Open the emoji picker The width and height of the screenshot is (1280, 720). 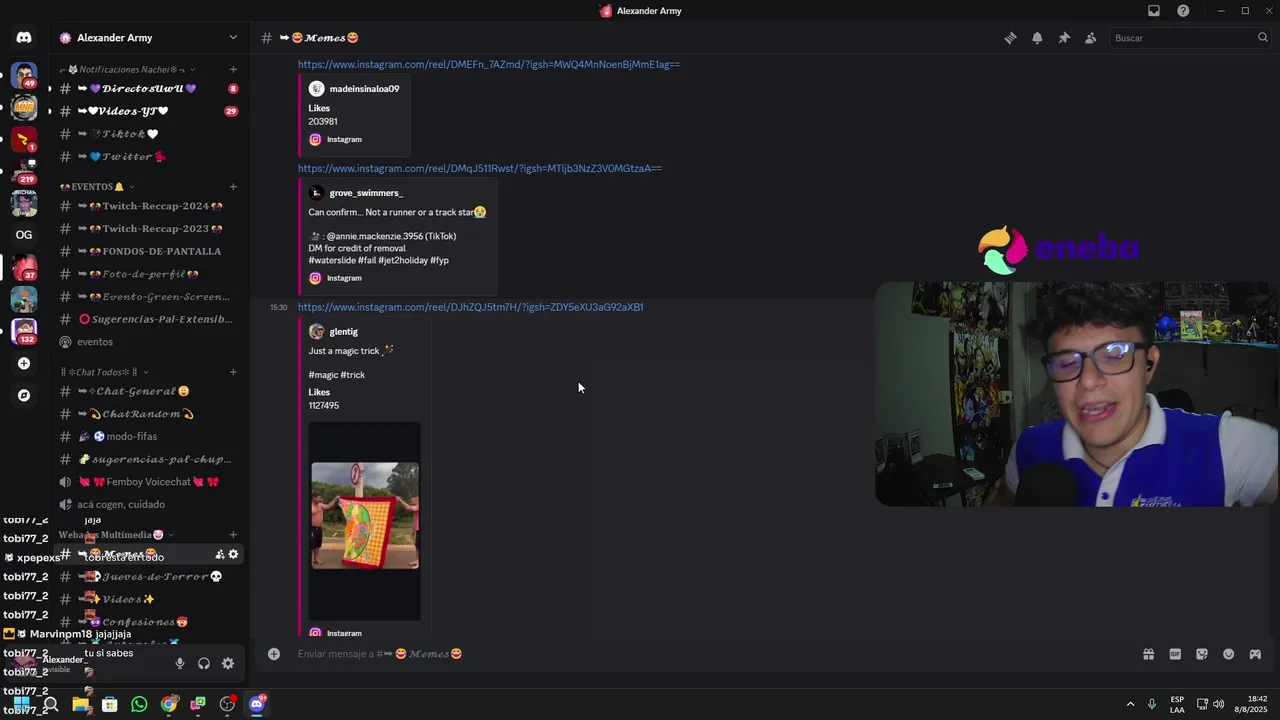click(x=1228, y=654)
